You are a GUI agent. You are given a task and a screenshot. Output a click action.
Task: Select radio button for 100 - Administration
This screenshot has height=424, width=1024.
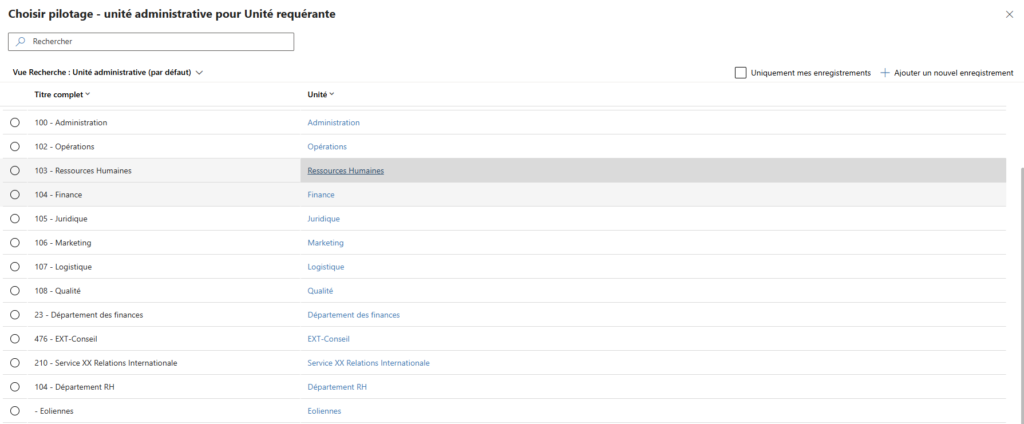click(x=15, y=123)
